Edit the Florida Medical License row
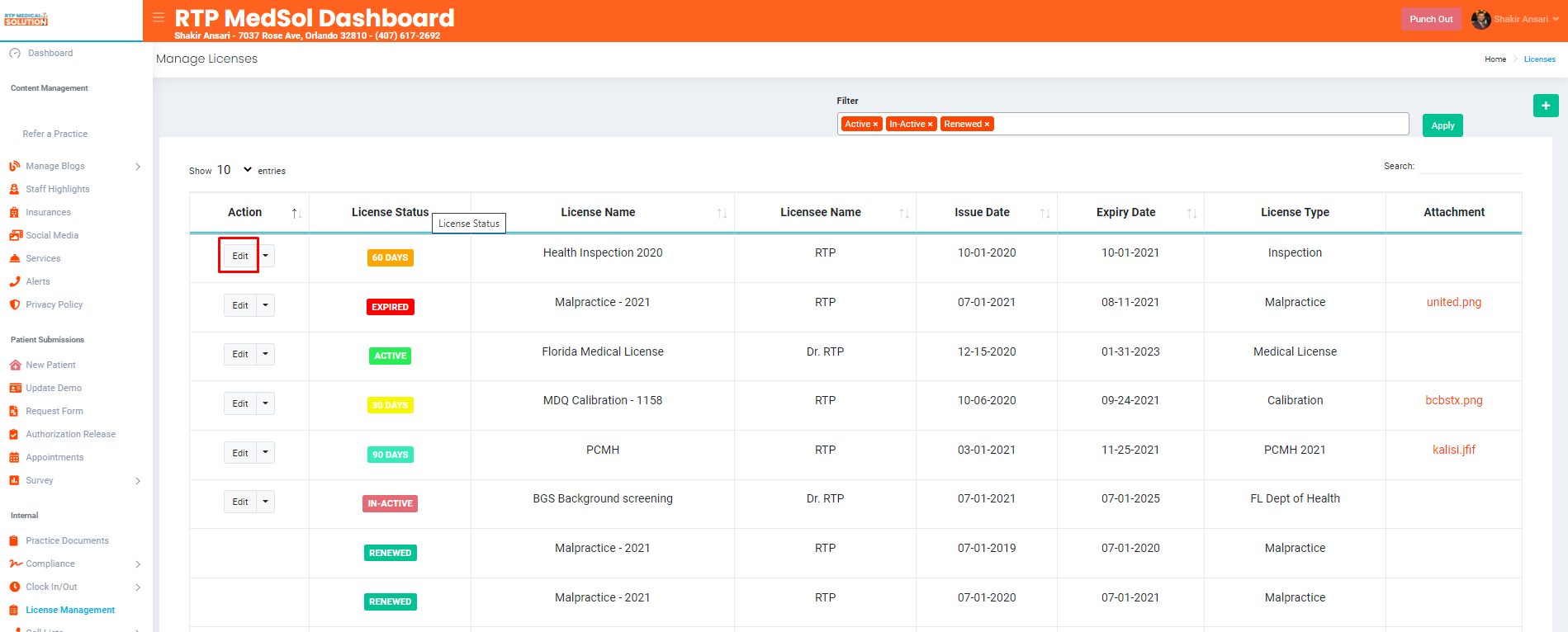 pos(240,354)
